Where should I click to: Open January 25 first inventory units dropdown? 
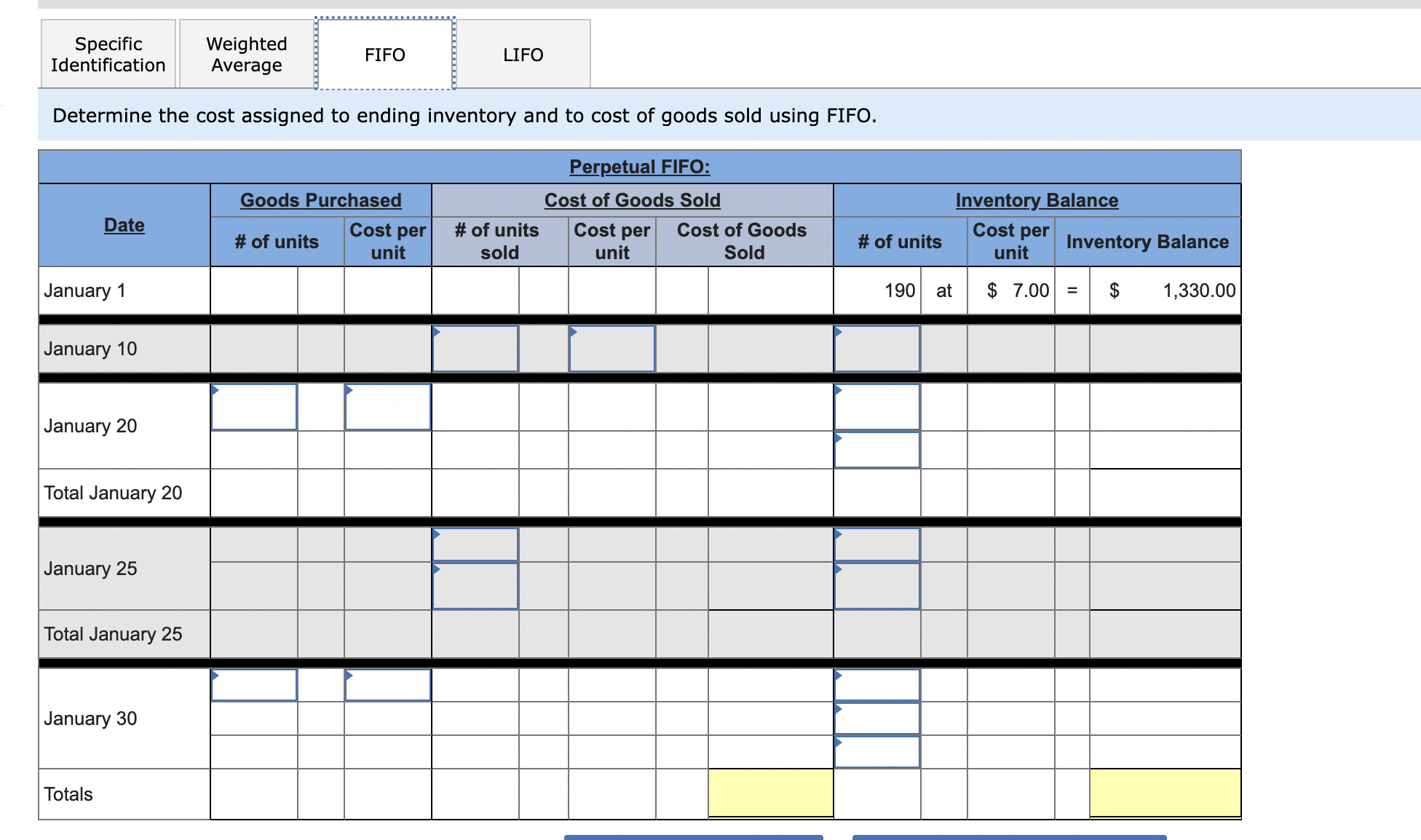click(x=876, y=544)
